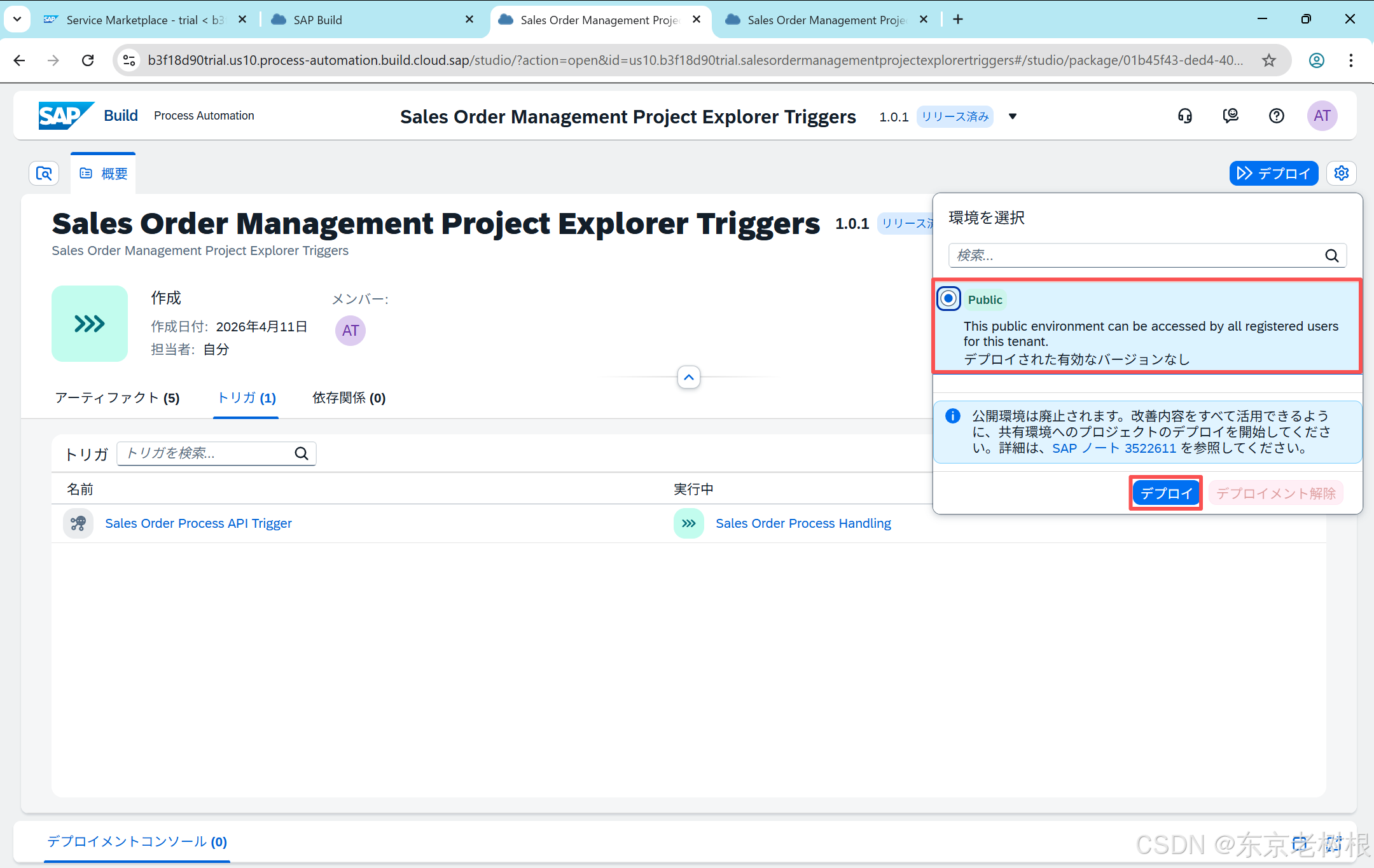The height and width of the screenshot is (868, 1374).
Task: Open the SAP ノート 3522611 link
Action: 1114,448
